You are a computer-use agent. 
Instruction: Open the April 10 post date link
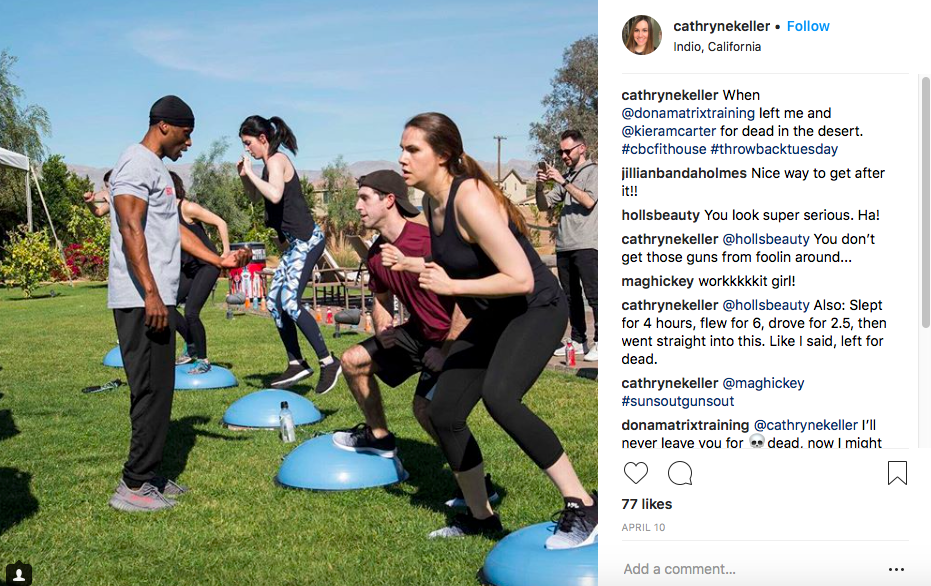(x=643, y=527)
